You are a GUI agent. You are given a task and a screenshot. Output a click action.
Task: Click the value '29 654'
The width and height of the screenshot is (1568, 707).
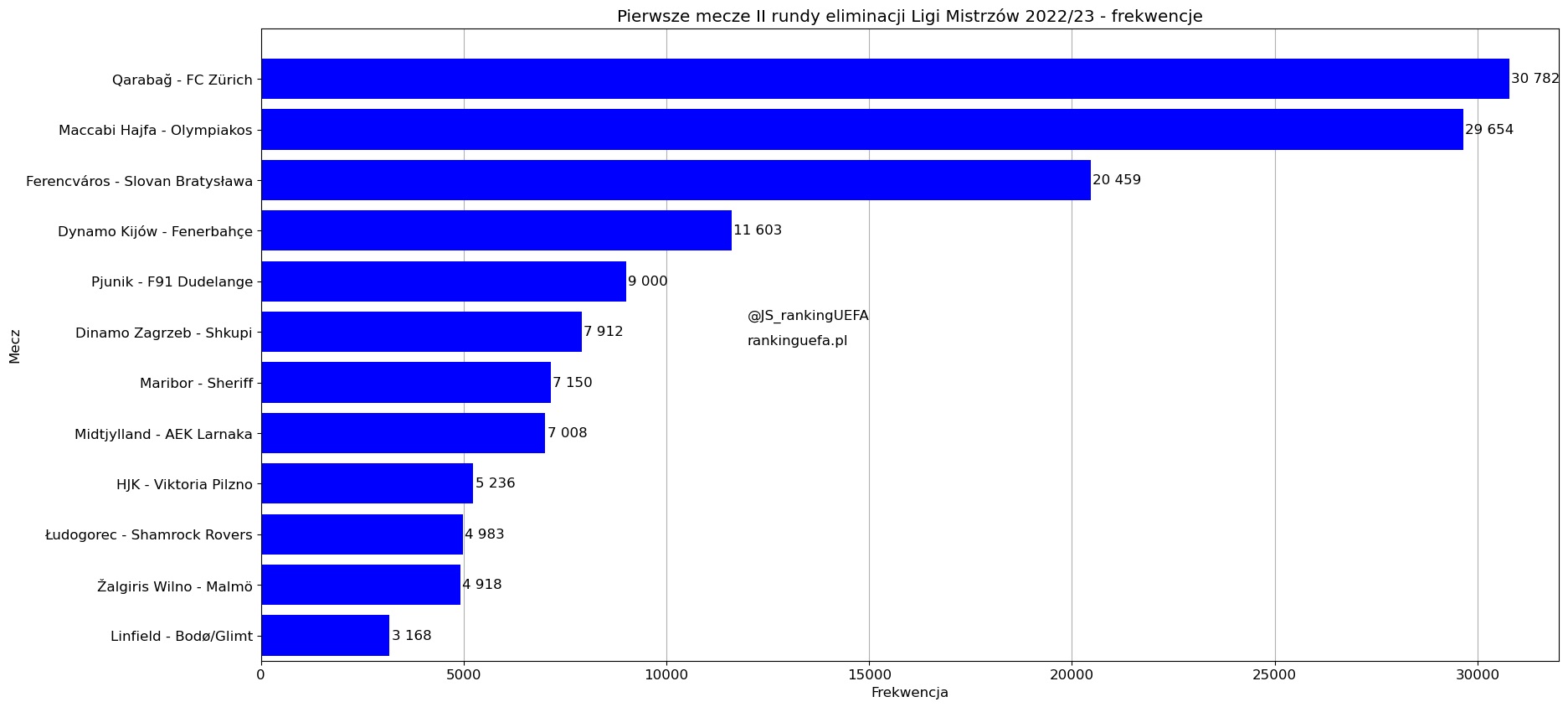1489,130
